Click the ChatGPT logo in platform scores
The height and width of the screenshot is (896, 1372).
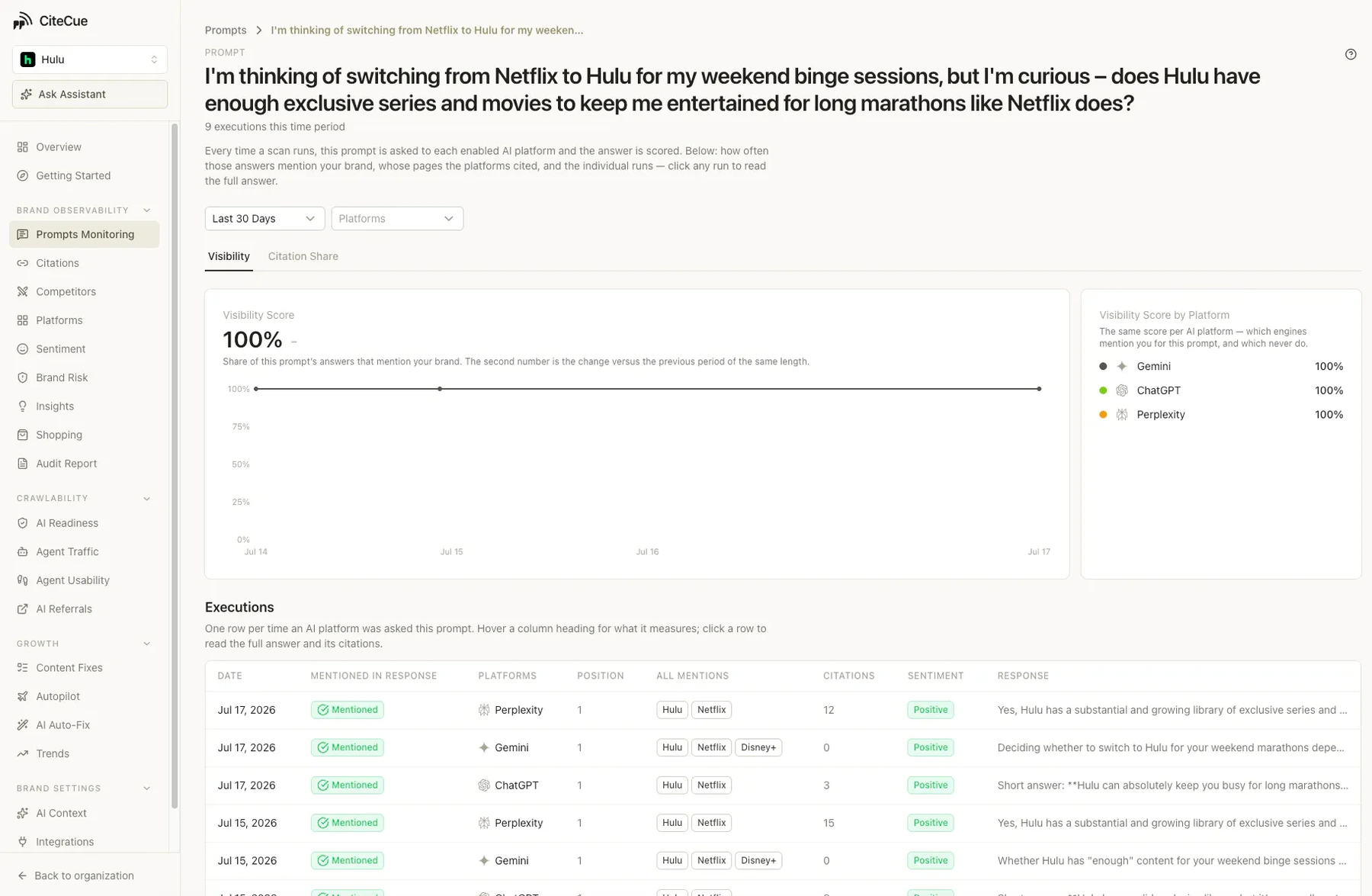[x=1122, y=390]
